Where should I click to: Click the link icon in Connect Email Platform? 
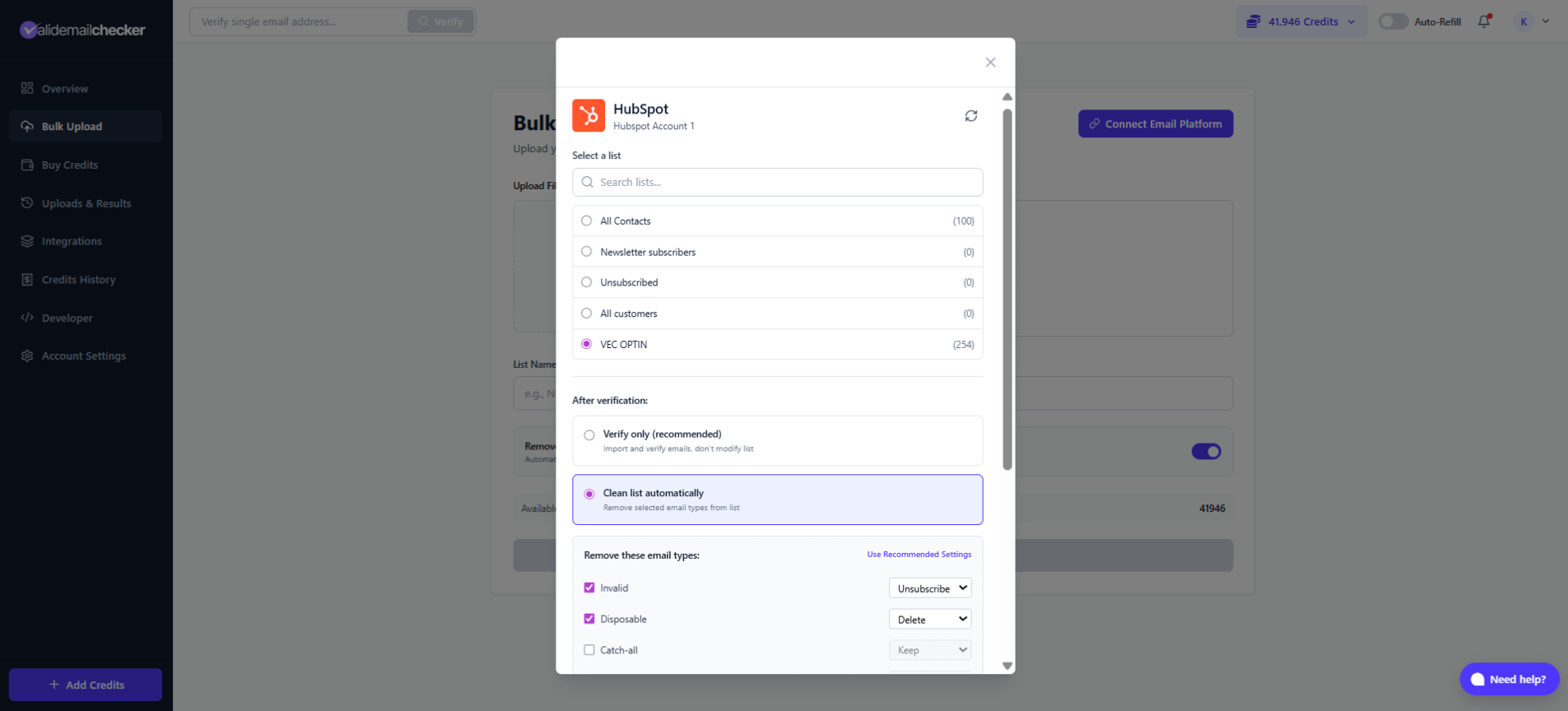coord(1095,123)
